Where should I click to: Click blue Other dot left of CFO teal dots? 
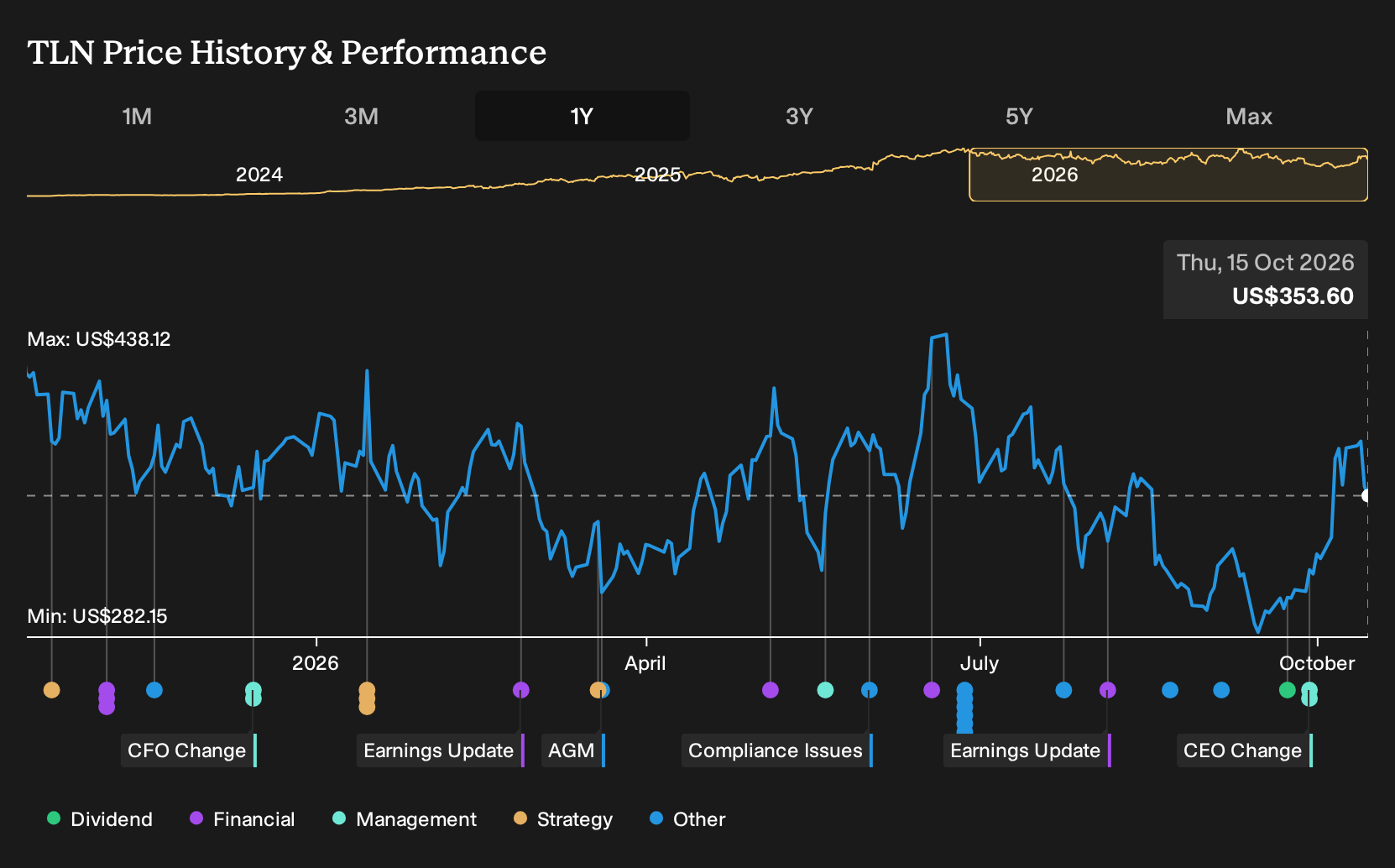(x=154, y=690)
